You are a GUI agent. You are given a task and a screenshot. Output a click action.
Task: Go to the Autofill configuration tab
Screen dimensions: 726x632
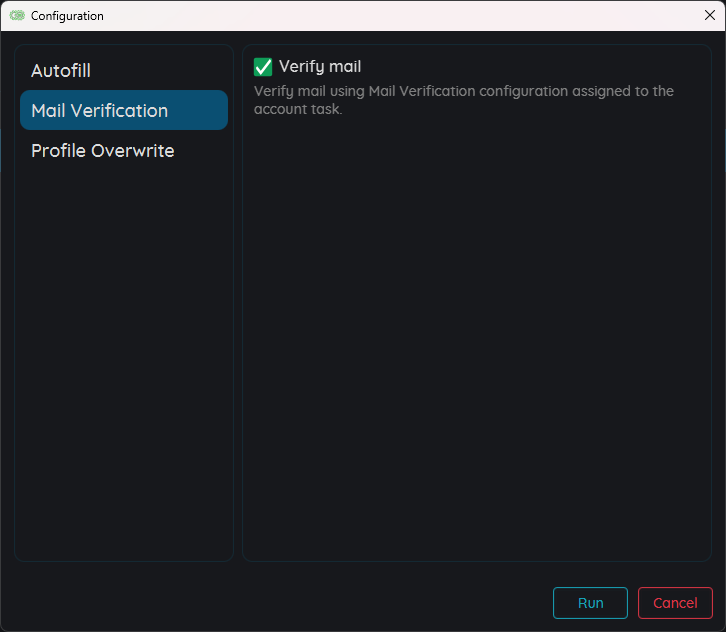click(61, 71)
